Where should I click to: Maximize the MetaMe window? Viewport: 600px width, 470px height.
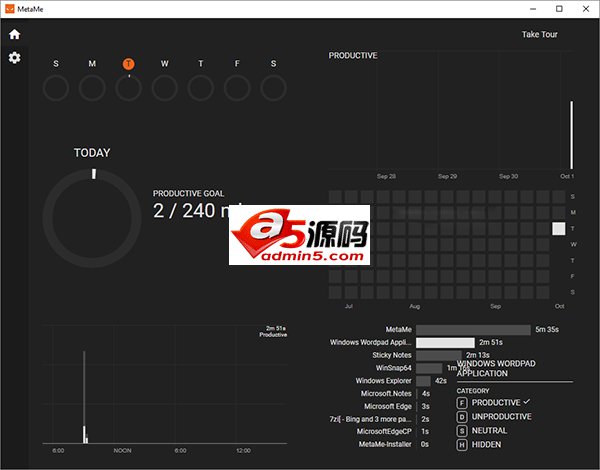(559, 9)
